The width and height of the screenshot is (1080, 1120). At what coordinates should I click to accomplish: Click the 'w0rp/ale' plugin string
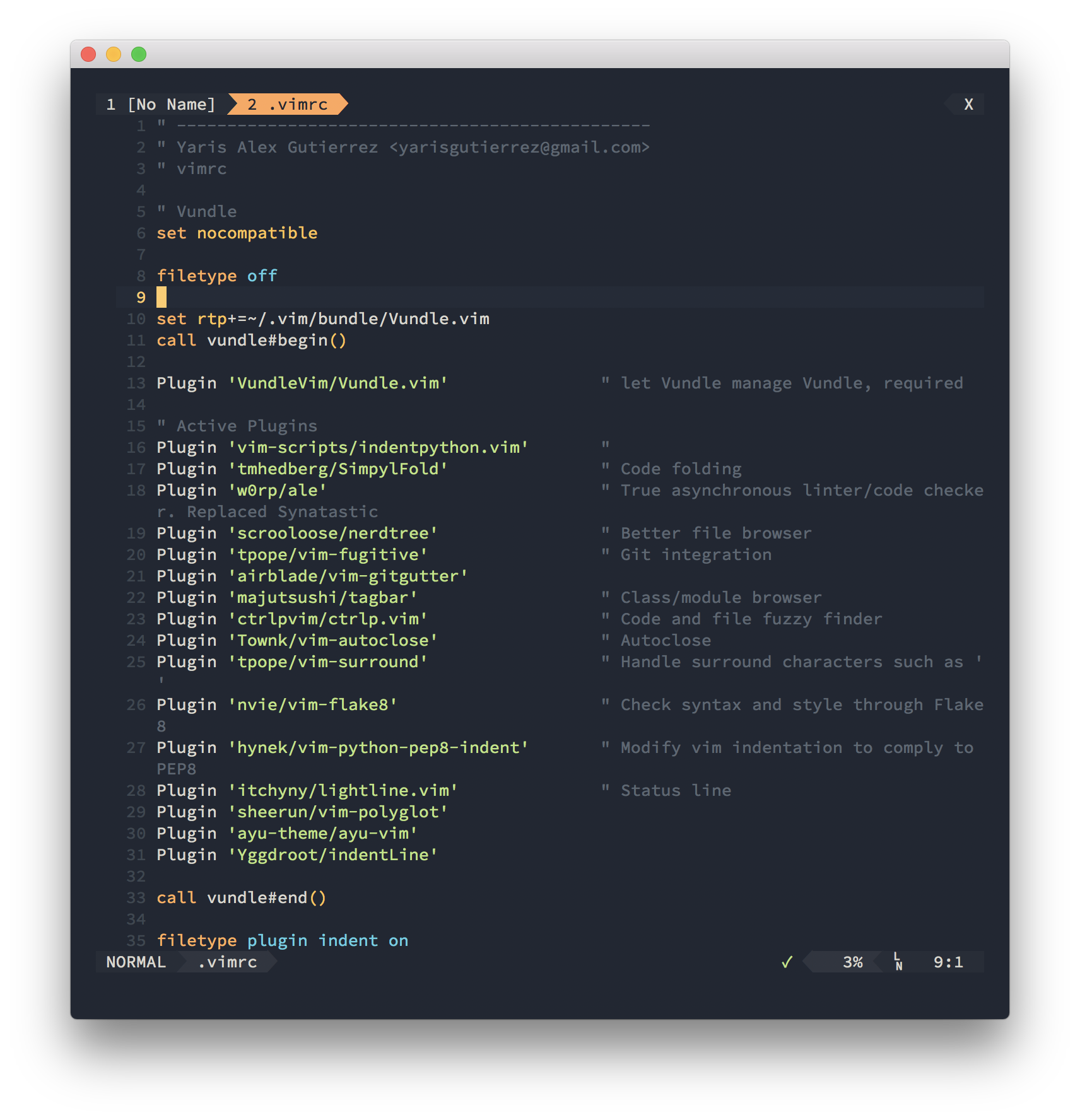pyautogui.click(x=278, y=490)
